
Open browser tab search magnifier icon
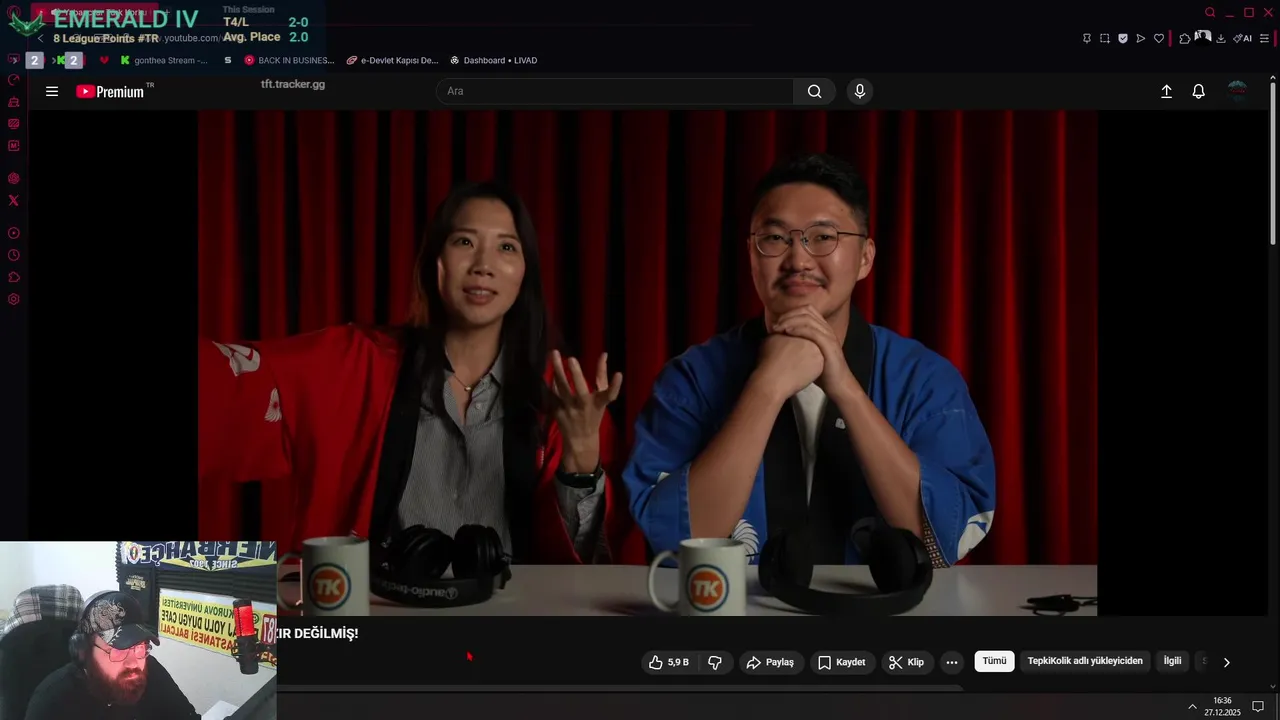click(1210, 12)
